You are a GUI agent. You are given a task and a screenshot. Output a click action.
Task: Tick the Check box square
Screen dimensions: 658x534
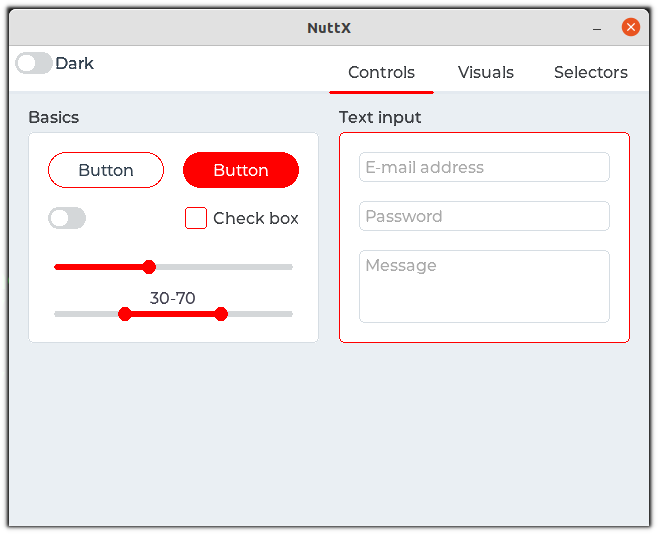(196, 218)
